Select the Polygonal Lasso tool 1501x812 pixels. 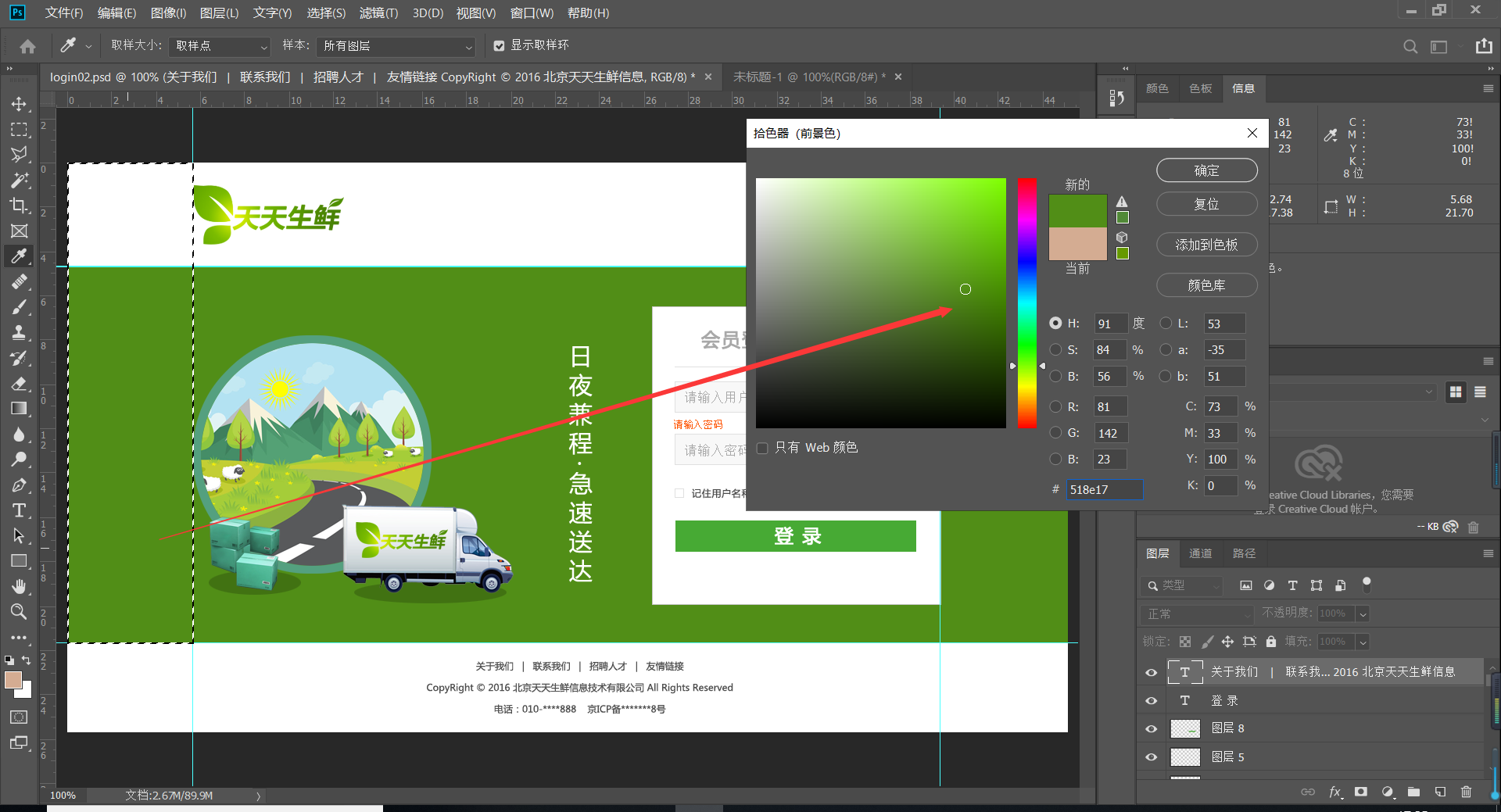19,155
